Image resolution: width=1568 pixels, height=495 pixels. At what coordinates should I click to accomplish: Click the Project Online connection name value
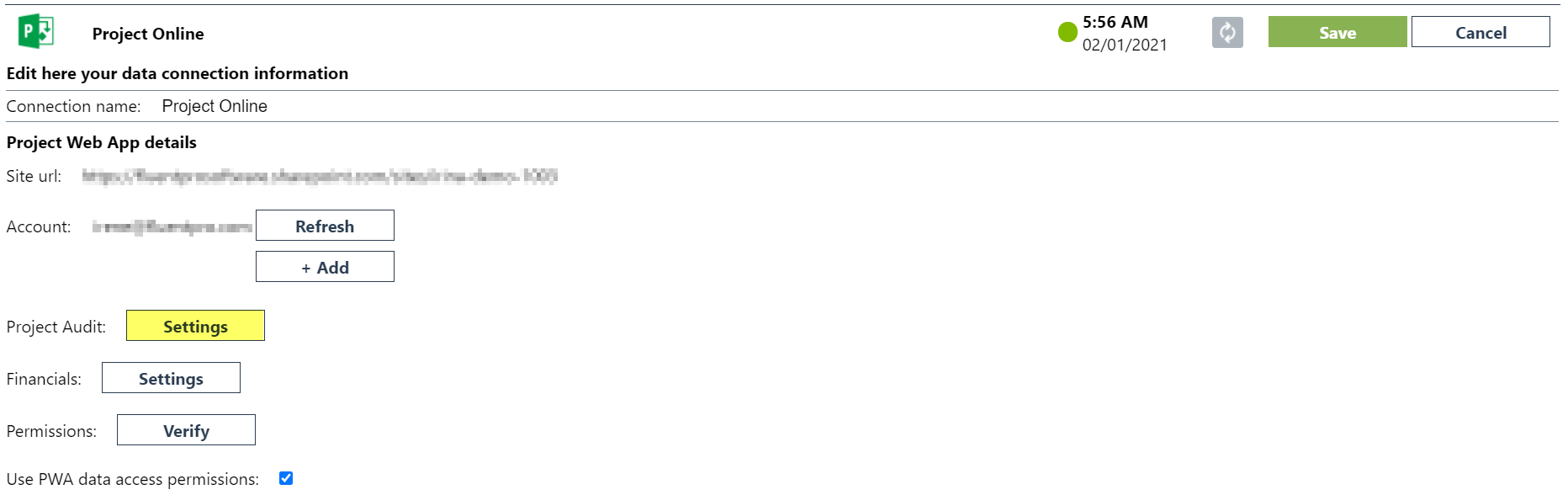point(215,106)
